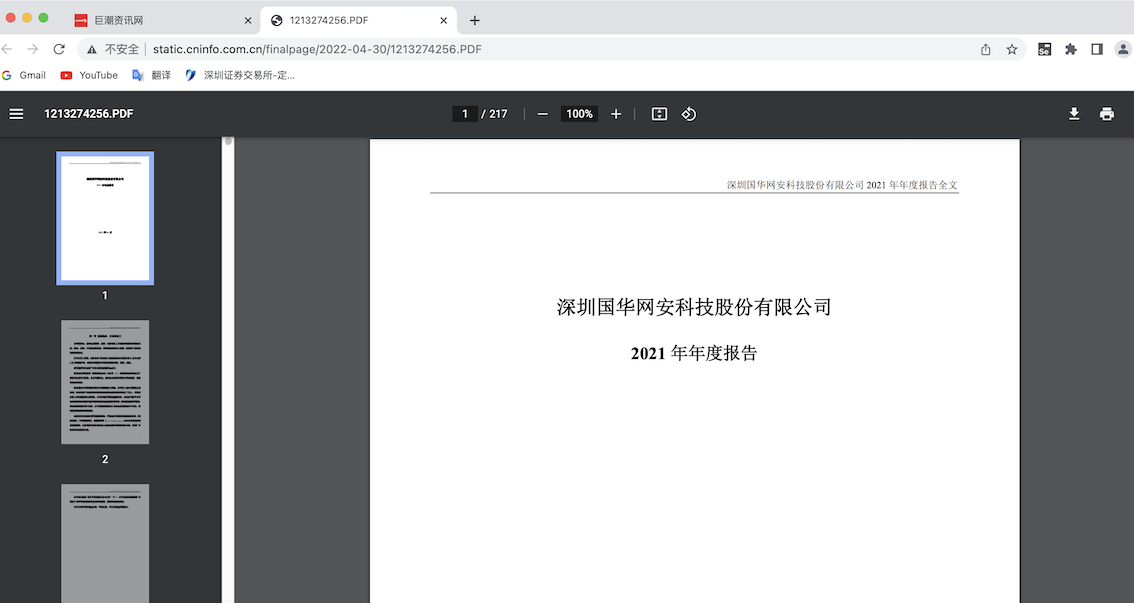Go forward in browser history
This screenshot has height=603, width=1134.
(x=33, y=49)
